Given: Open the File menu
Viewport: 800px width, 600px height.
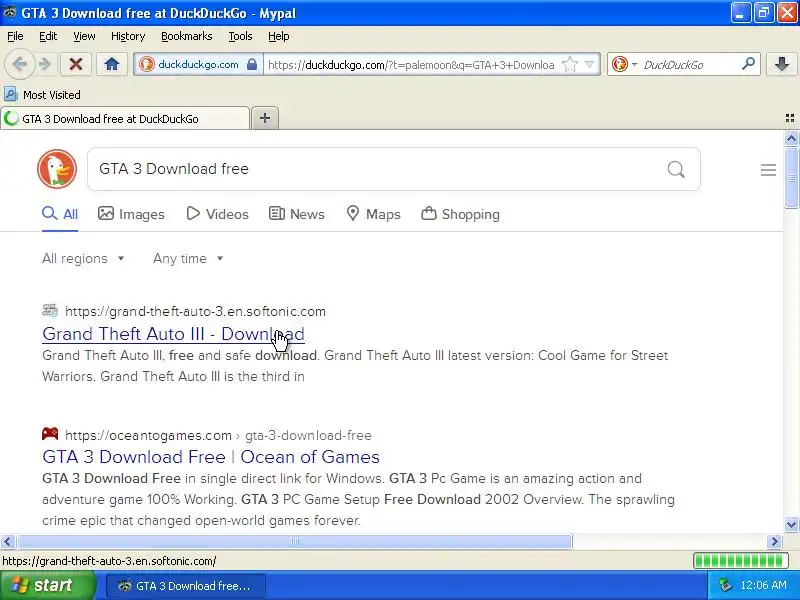Looking at the screenshot, I should point(15,36).
